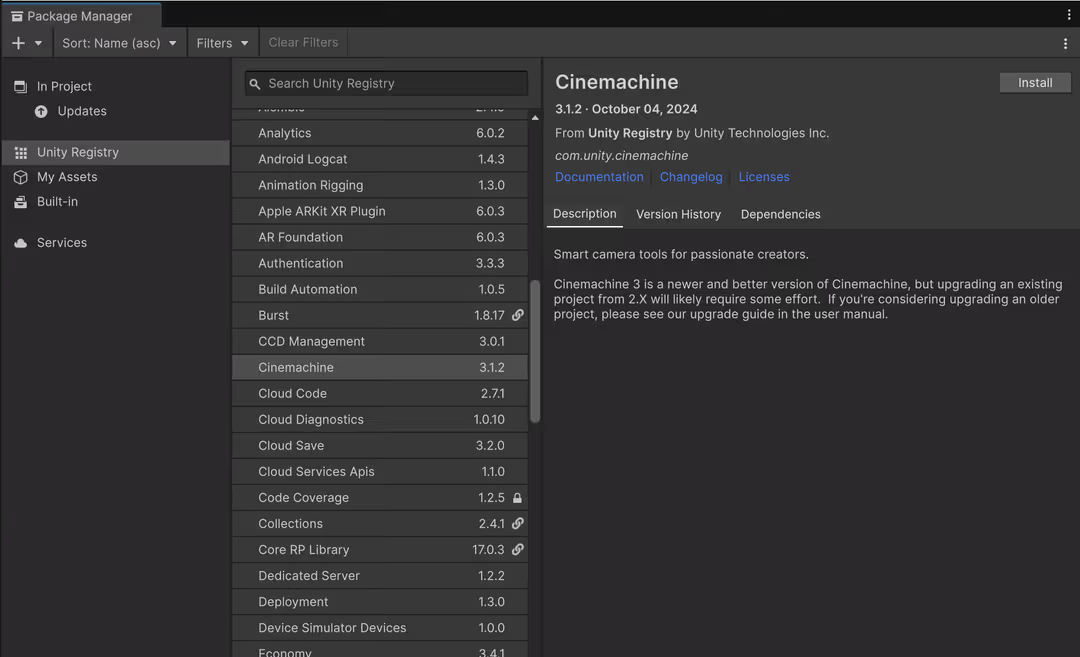Select the Cloud Services Apis package
1080x657 pixels.
[x=380, y=472]
